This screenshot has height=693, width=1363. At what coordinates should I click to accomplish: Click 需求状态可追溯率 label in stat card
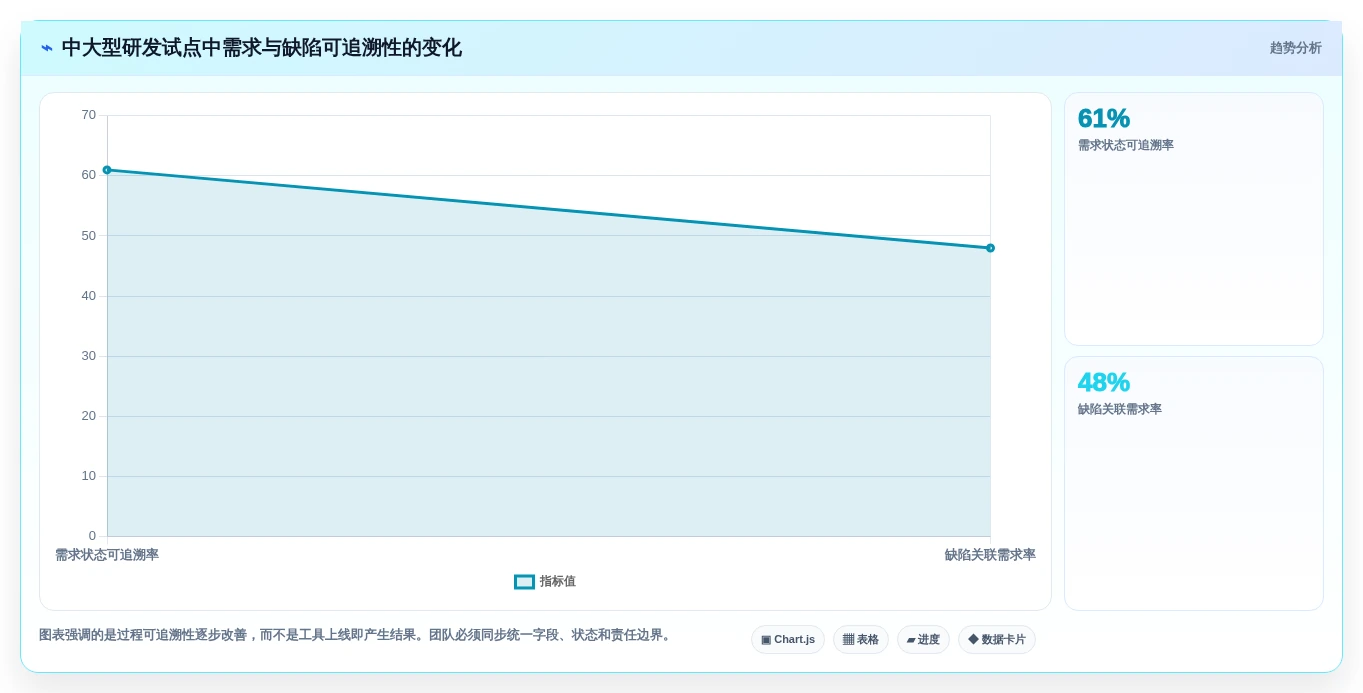tap(1126, 145)
